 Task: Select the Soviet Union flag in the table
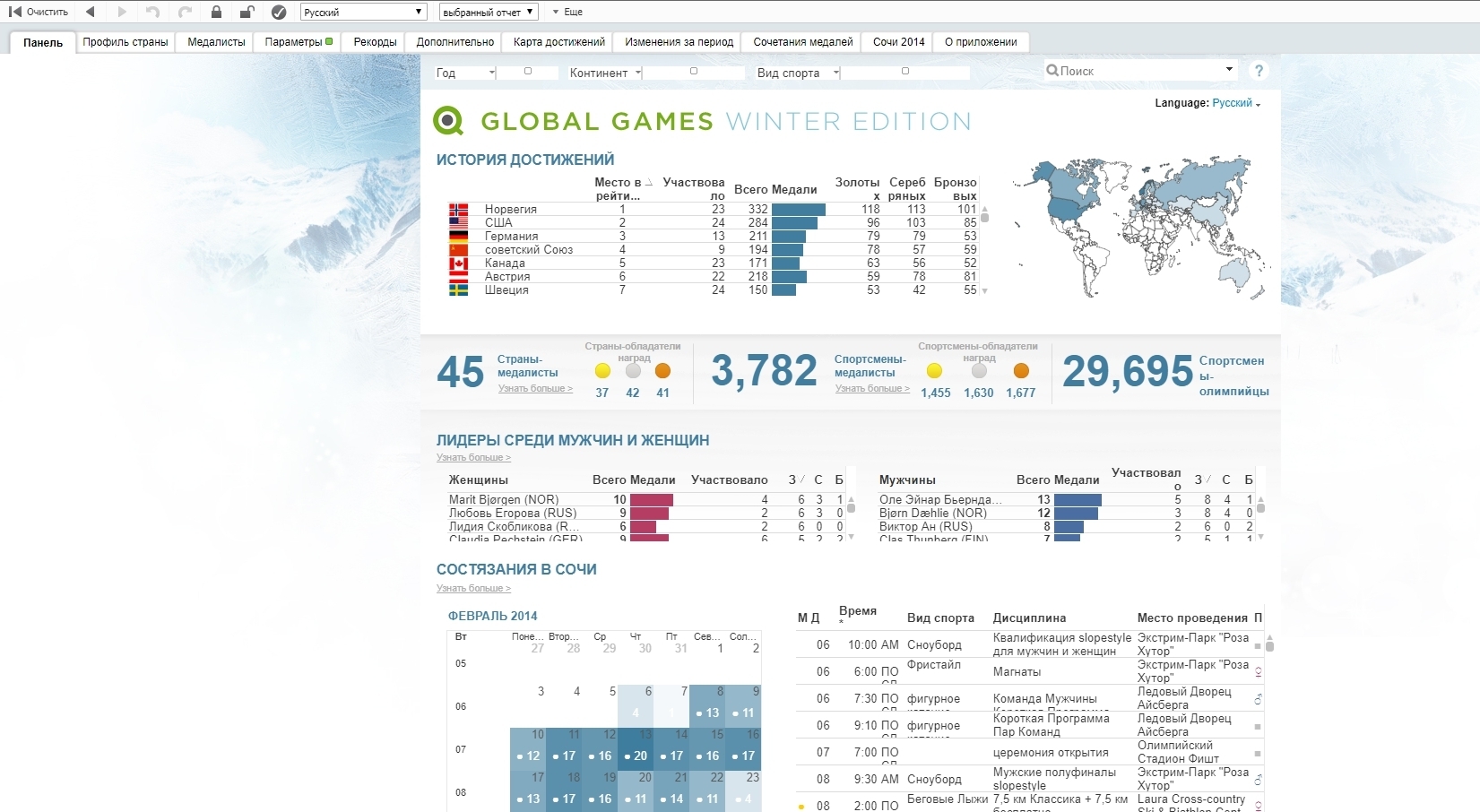coord(458,249)
